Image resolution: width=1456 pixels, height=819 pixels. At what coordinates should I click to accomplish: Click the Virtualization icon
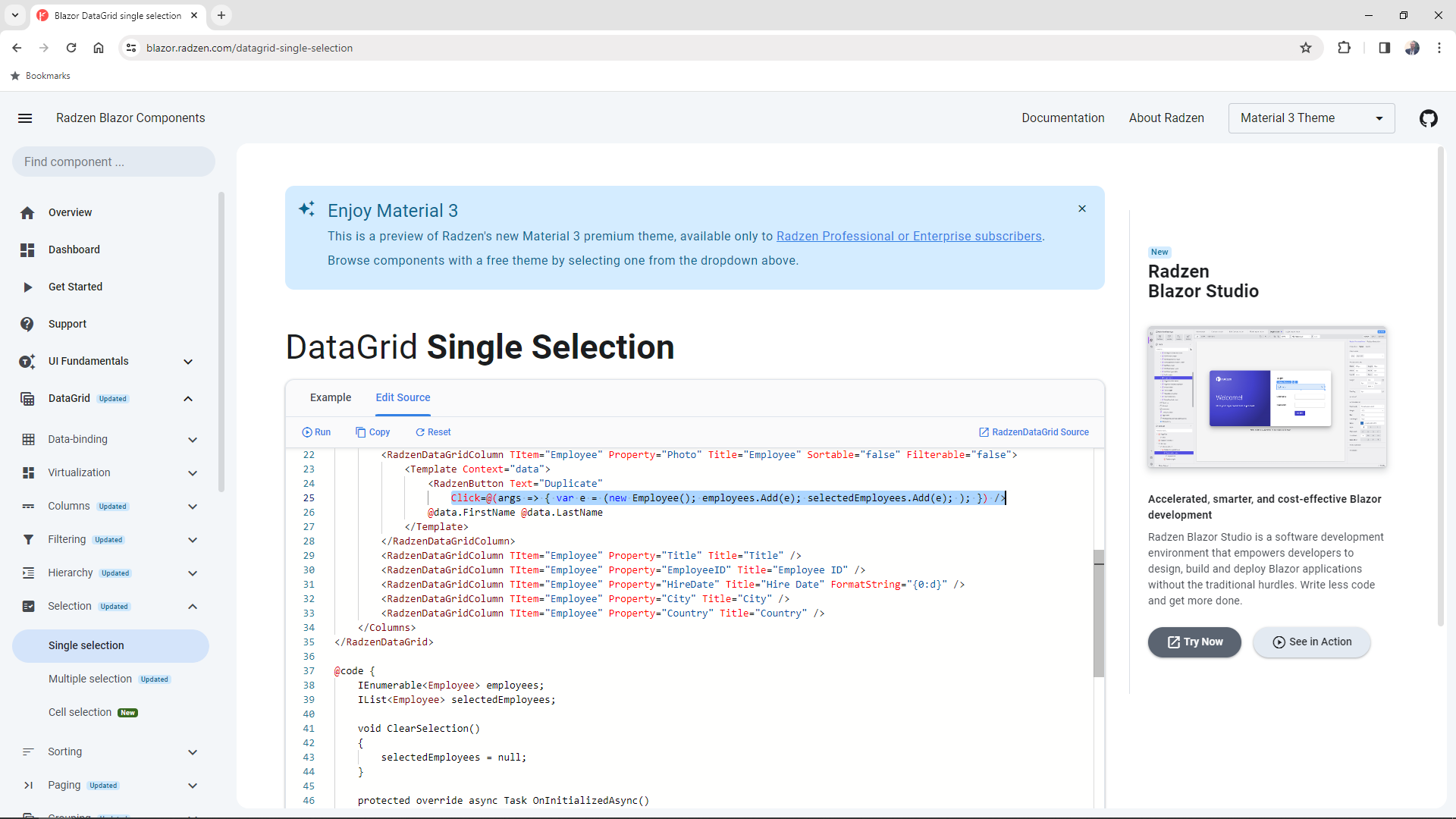click(x=29, y=473)
